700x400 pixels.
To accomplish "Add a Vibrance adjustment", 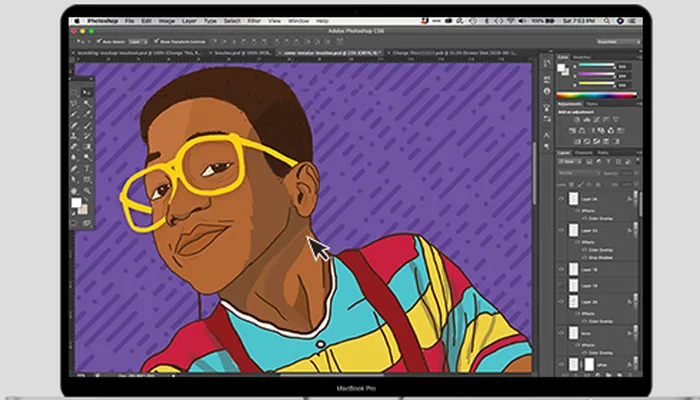I will click(x=616, y=120).
